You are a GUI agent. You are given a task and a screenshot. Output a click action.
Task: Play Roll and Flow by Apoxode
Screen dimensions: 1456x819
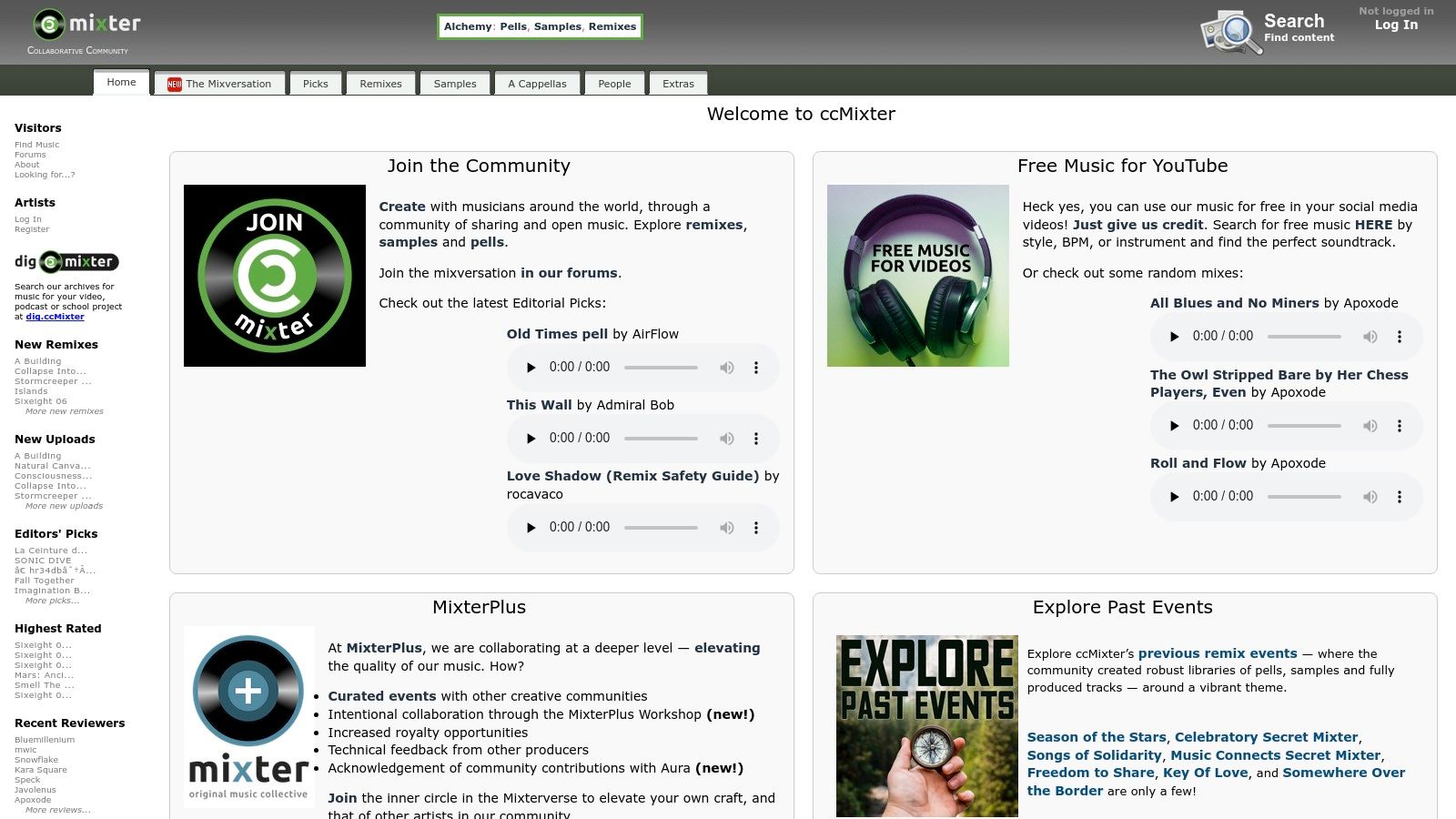point(1174,497)
